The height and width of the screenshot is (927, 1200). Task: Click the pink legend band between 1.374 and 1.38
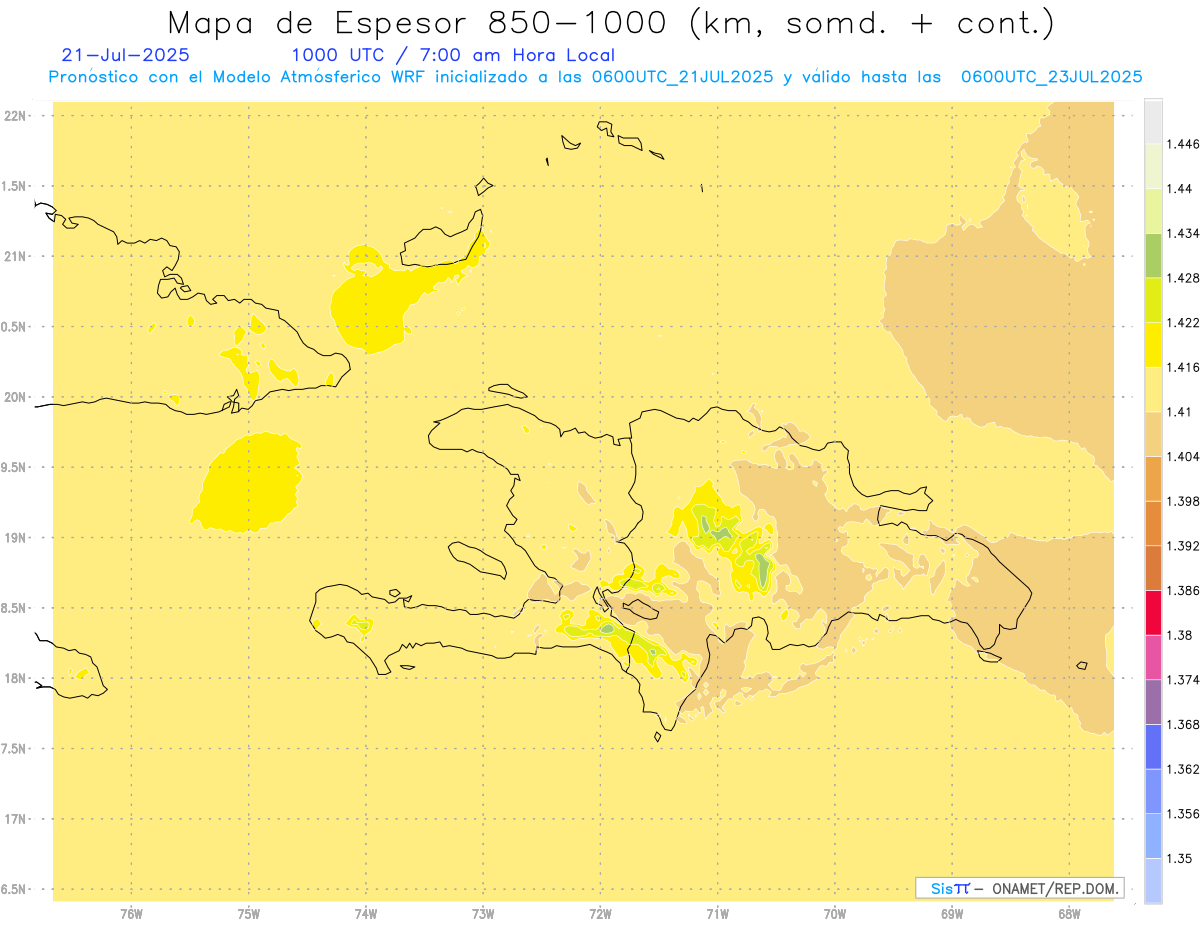(1153, 657)
